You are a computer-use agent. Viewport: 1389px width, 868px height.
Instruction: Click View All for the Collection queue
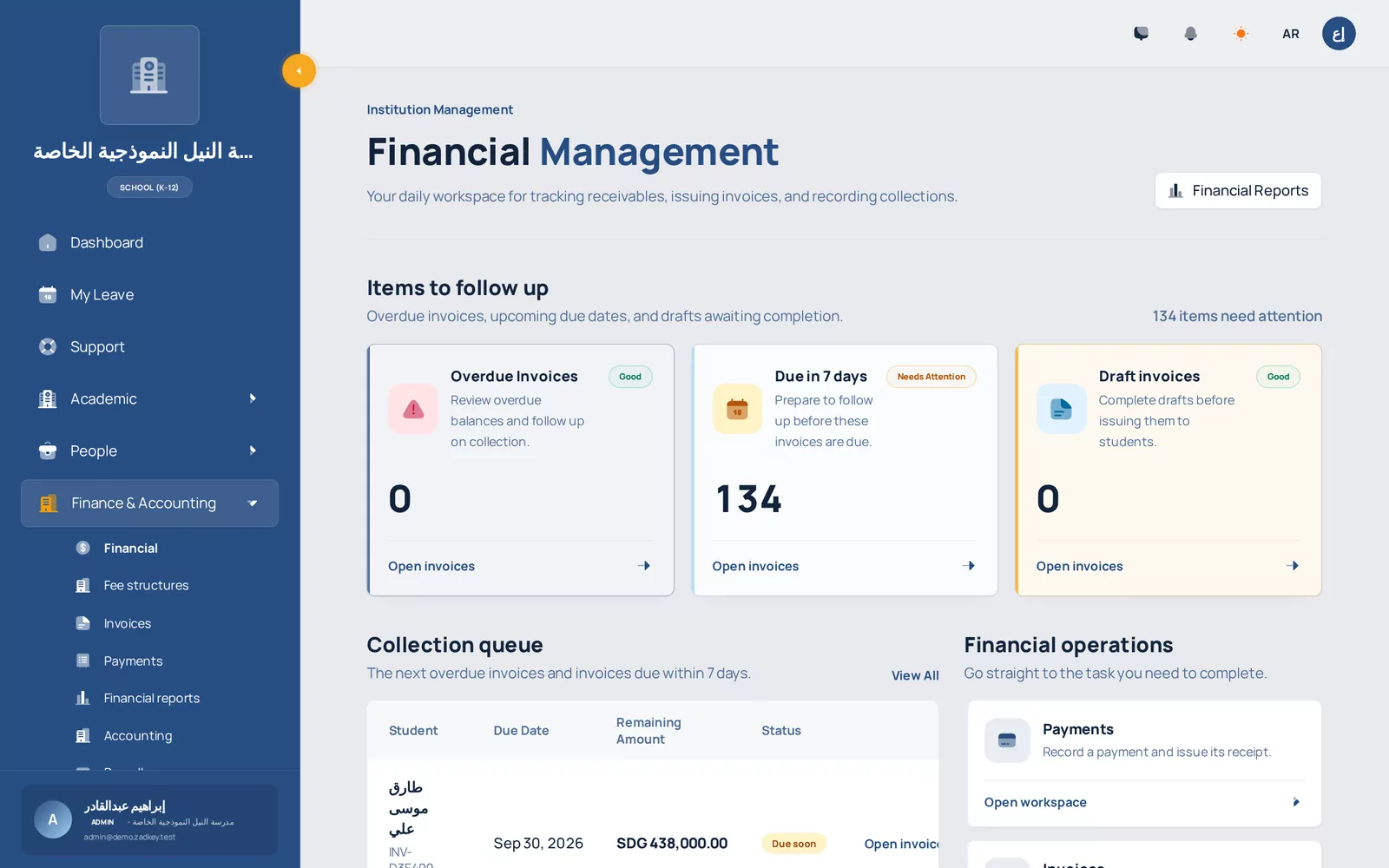[x=915, y=676]
